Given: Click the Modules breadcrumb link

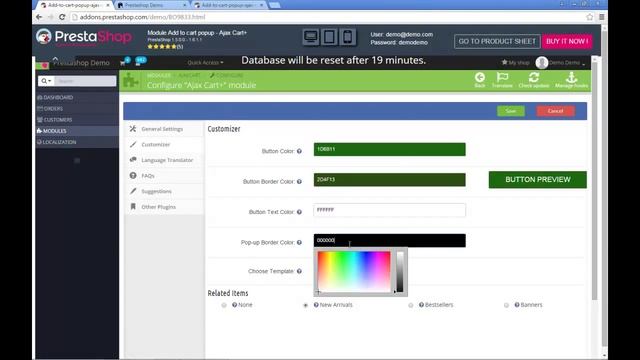Looking at the screenshot, I should click(159, 76).
